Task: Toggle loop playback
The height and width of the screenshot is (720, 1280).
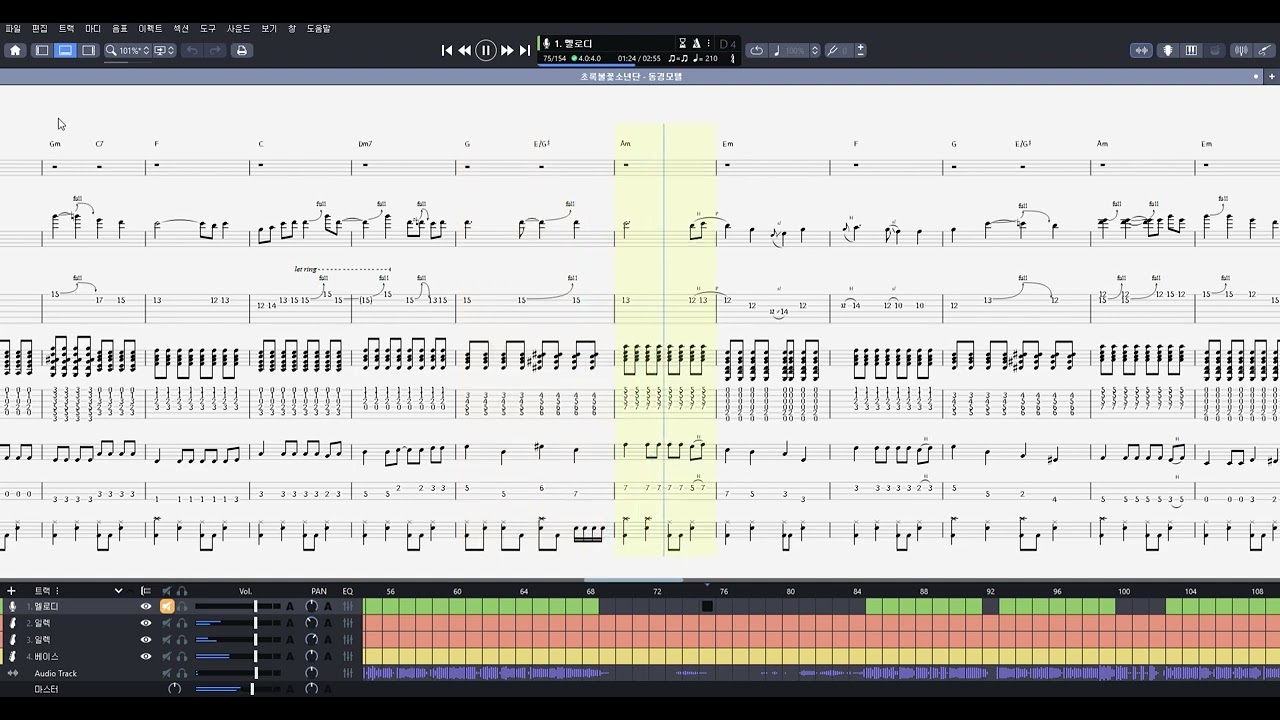Action: tap(757, 50)
